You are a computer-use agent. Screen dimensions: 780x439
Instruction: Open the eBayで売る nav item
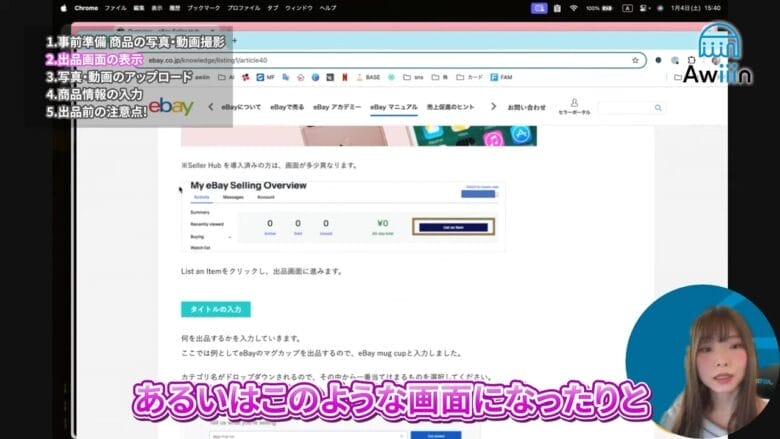287,107
